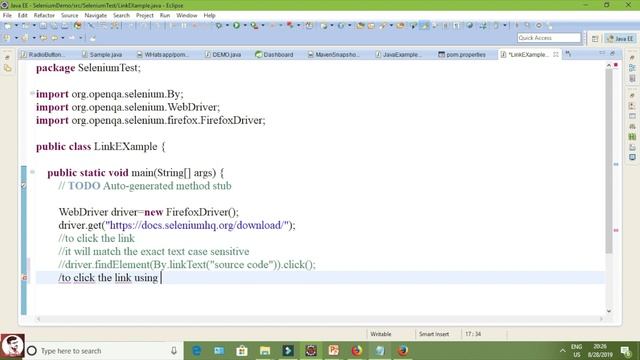Expand the Search toolbar dropdown arrow
640x360 pixels.
(391, 26)
